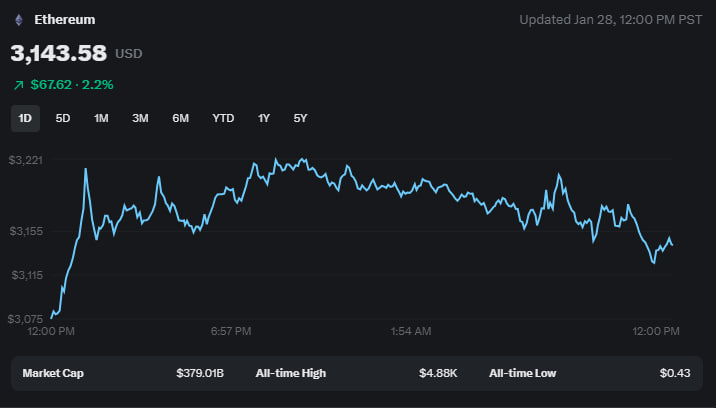Image resolution: width=716 pixels, height=408 pixels.
Task: Click the USD currency label
Action: 129,54
